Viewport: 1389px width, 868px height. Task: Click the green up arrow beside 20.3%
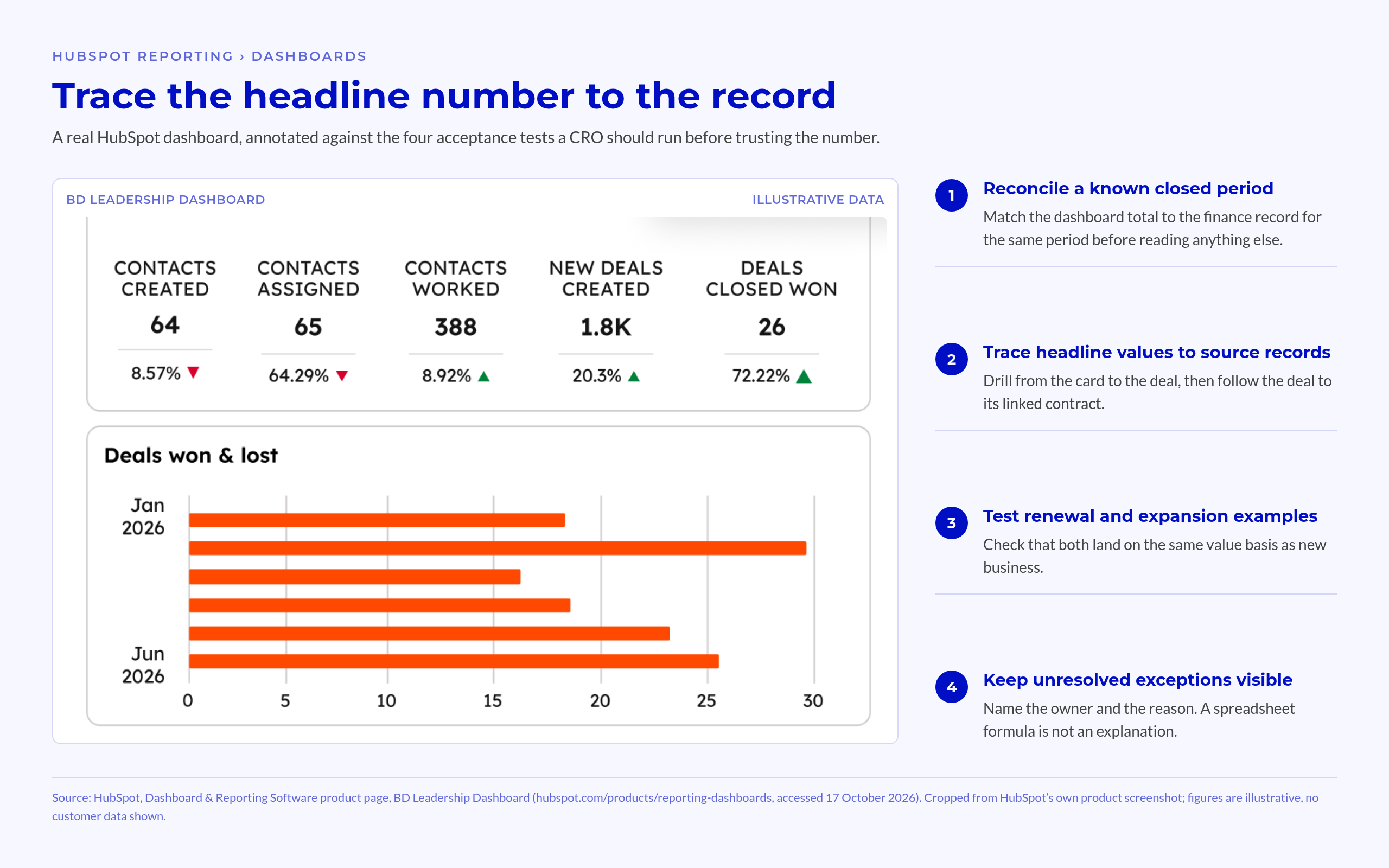coord(634,376)
